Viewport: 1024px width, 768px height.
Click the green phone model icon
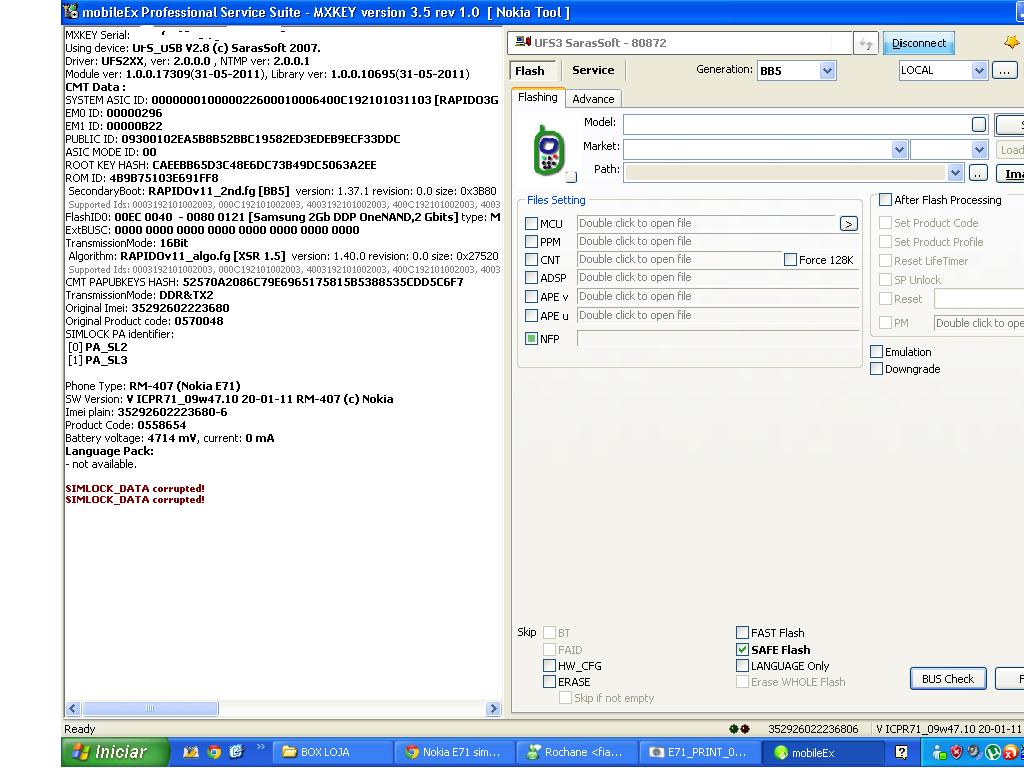click(x=549, y=150)
